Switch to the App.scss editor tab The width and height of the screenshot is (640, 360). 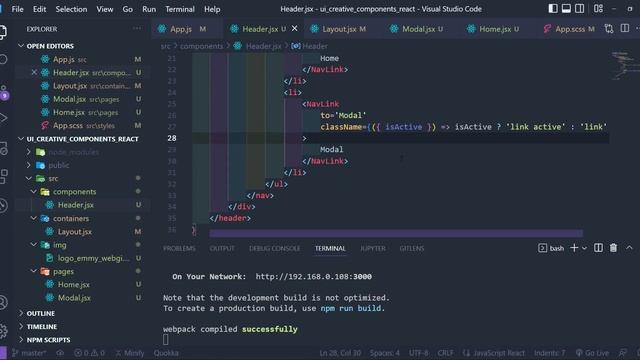pos(569,29)
